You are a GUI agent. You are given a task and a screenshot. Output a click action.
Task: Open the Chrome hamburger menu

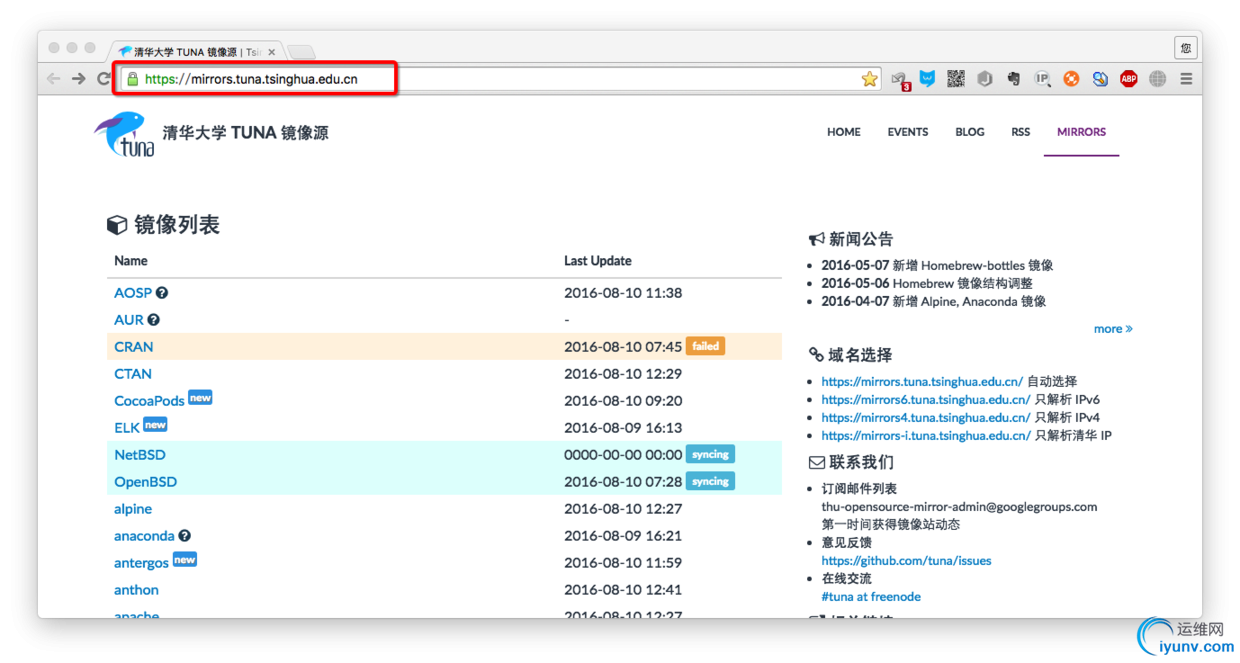click(1186, 78)
